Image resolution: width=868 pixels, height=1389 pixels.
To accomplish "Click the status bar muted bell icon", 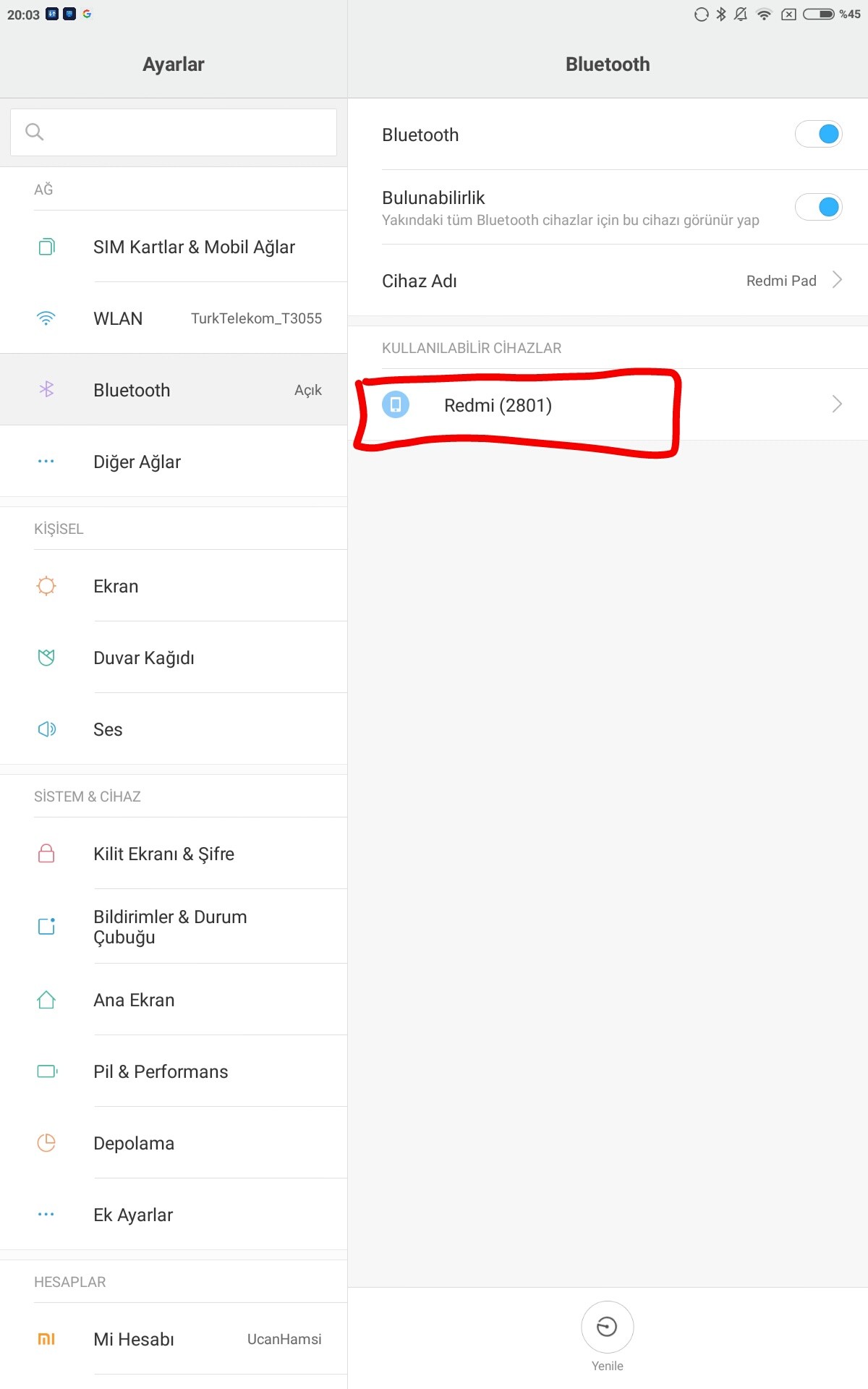I will (x=741, y=14).
